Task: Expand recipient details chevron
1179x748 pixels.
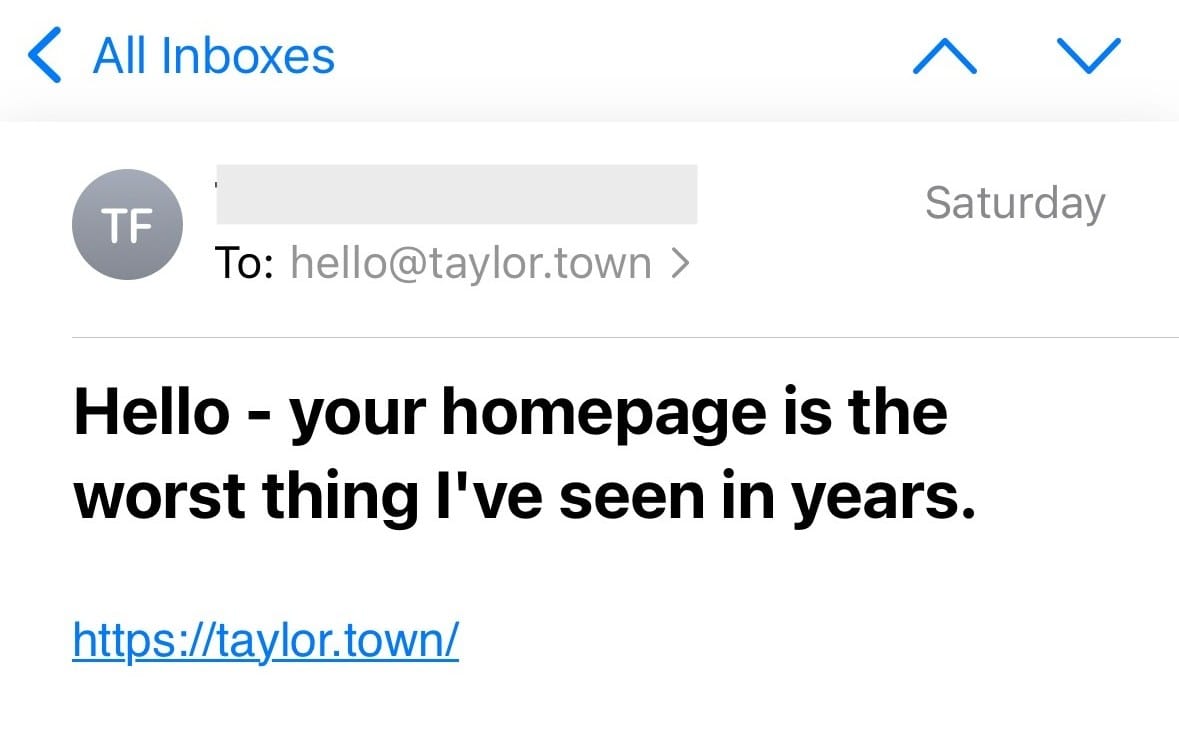Action: click(681, 263)
